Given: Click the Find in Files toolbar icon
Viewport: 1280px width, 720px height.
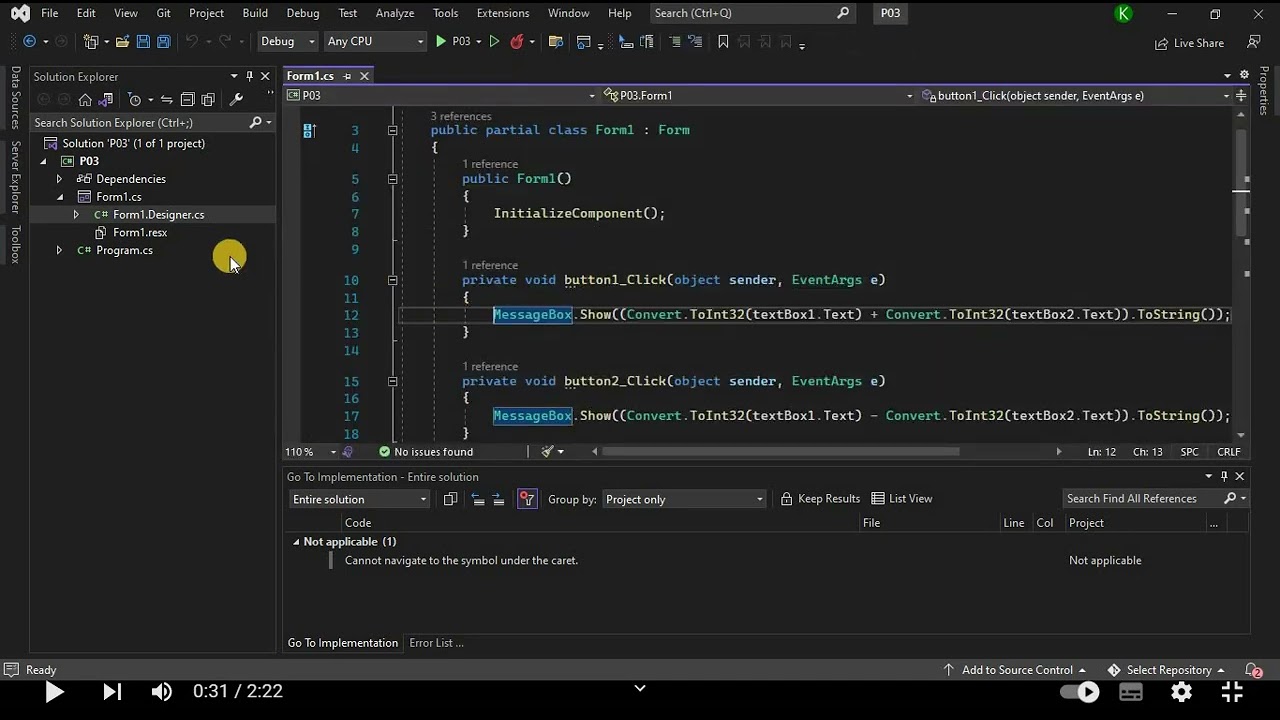Looking at the screenshot, I should (556, 42).
